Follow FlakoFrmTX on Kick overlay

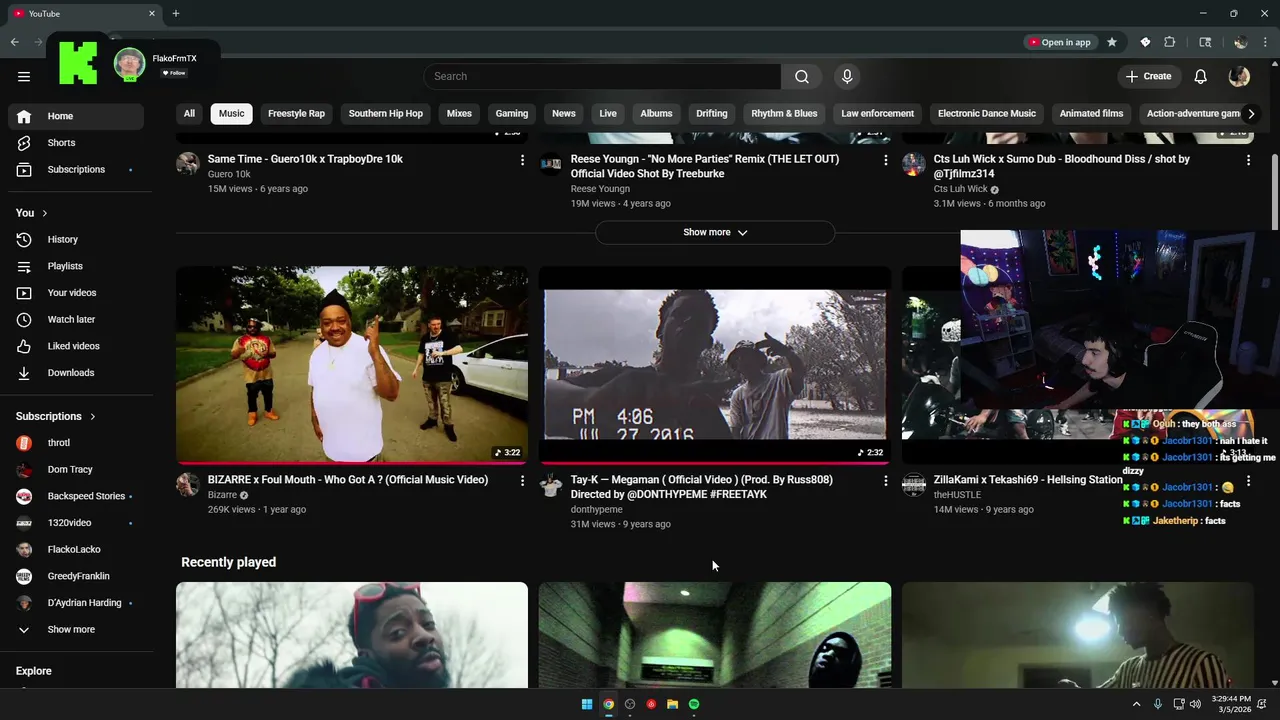[175, 73]
